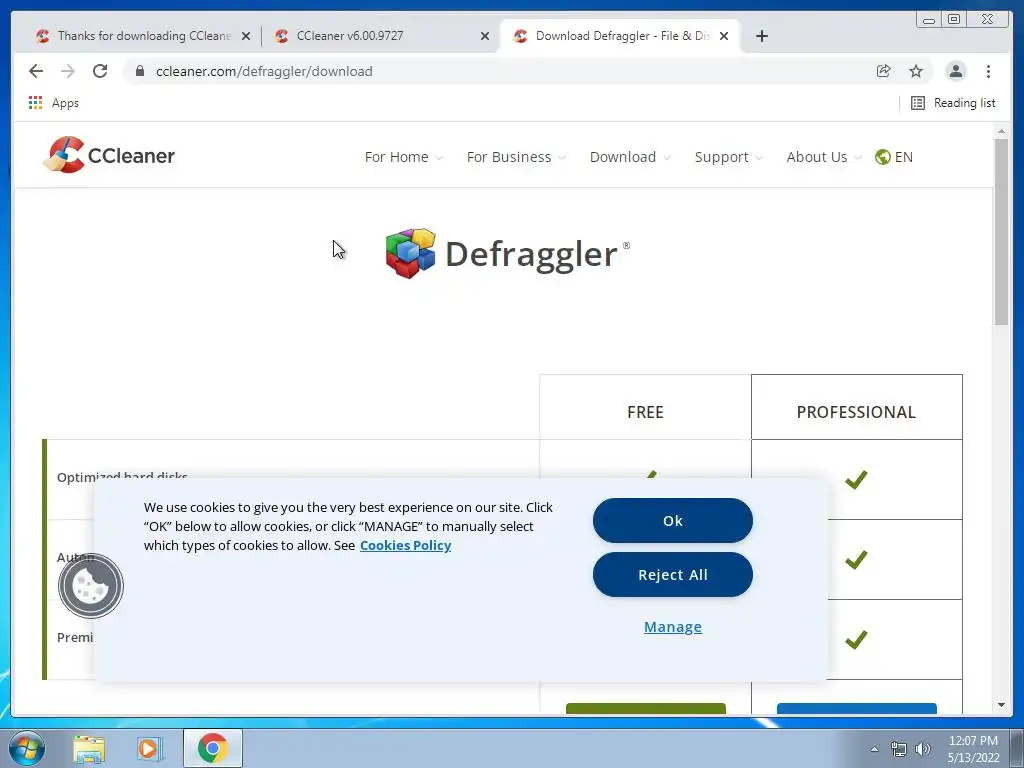
Task: Expand the Download menu
Action: tap(630, 157)
